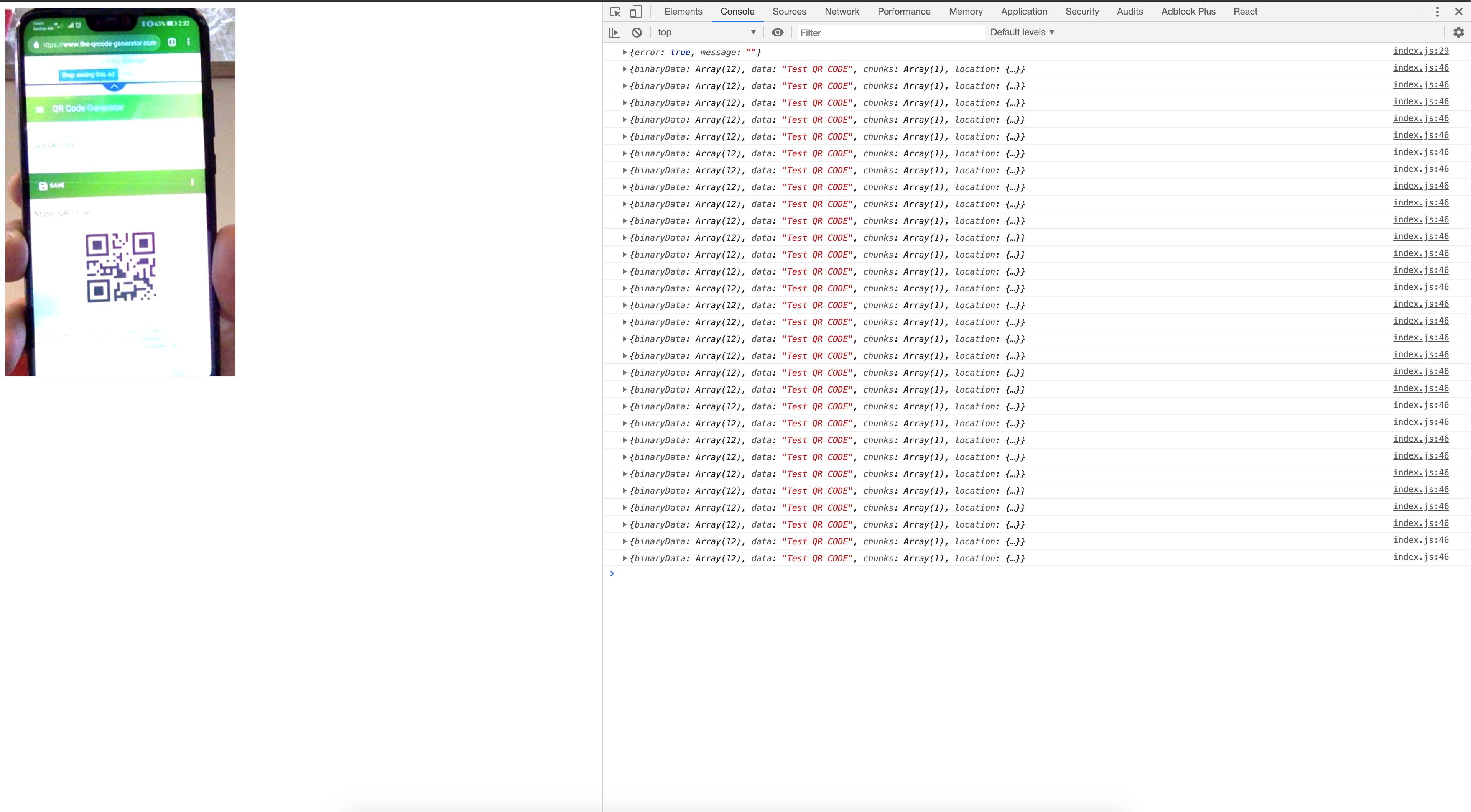
Task: Click the Console tab in DevTools
Action: point(737,11)
